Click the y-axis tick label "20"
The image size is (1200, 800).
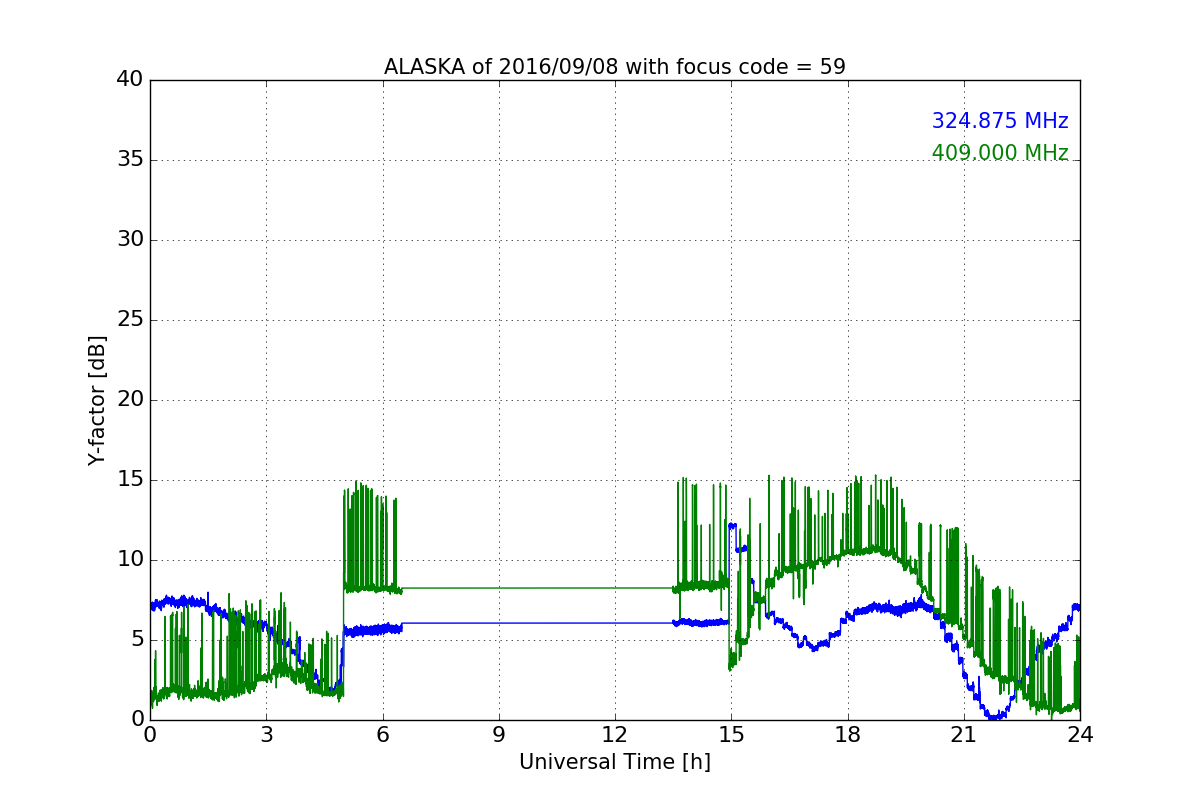[x=130, y=400]
